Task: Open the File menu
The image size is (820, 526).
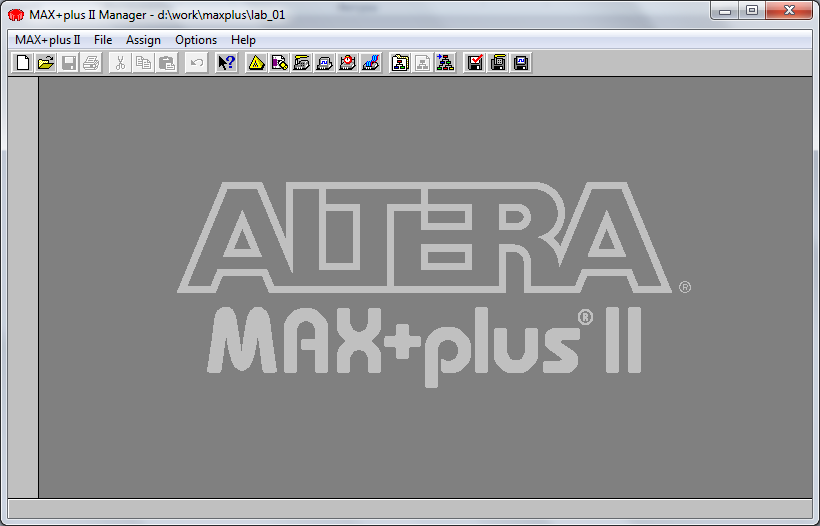Action: point(103,40)
